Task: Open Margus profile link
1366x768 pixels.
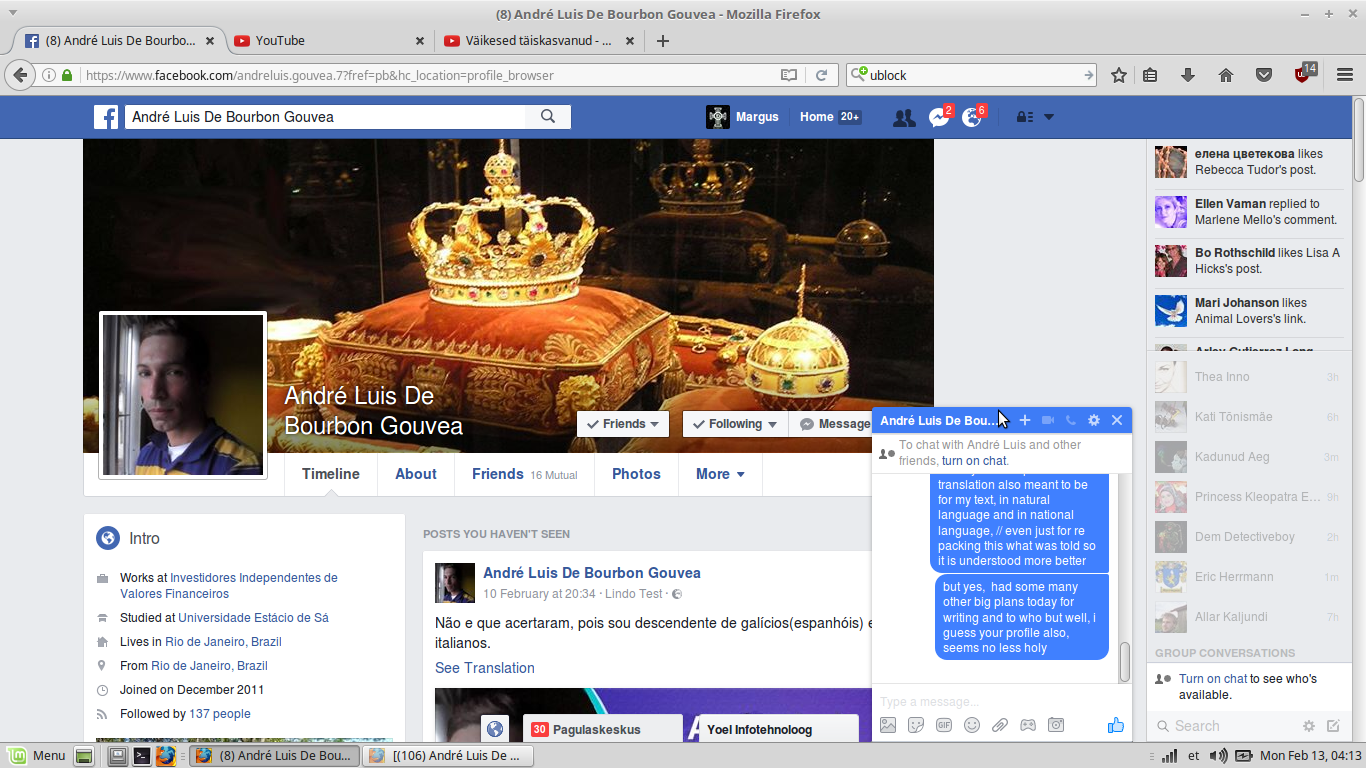Action: (x=742, y=117)
